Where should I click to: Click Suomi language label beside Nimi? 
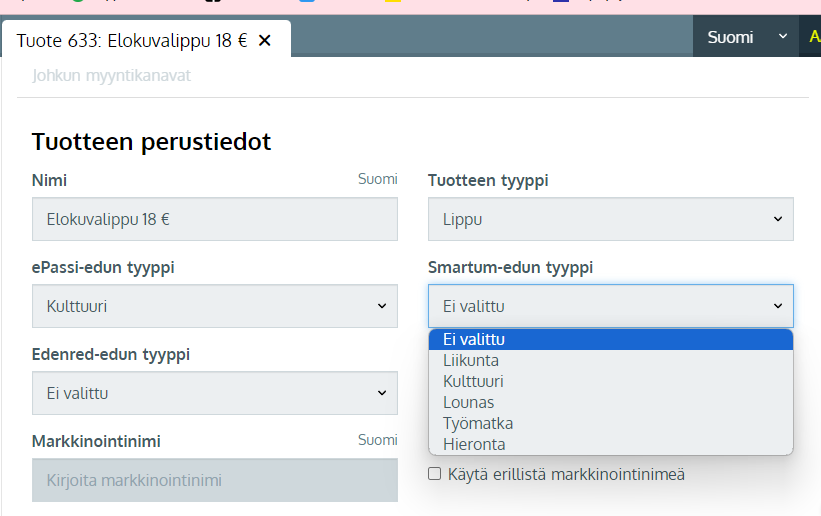[x=377, y=179]
